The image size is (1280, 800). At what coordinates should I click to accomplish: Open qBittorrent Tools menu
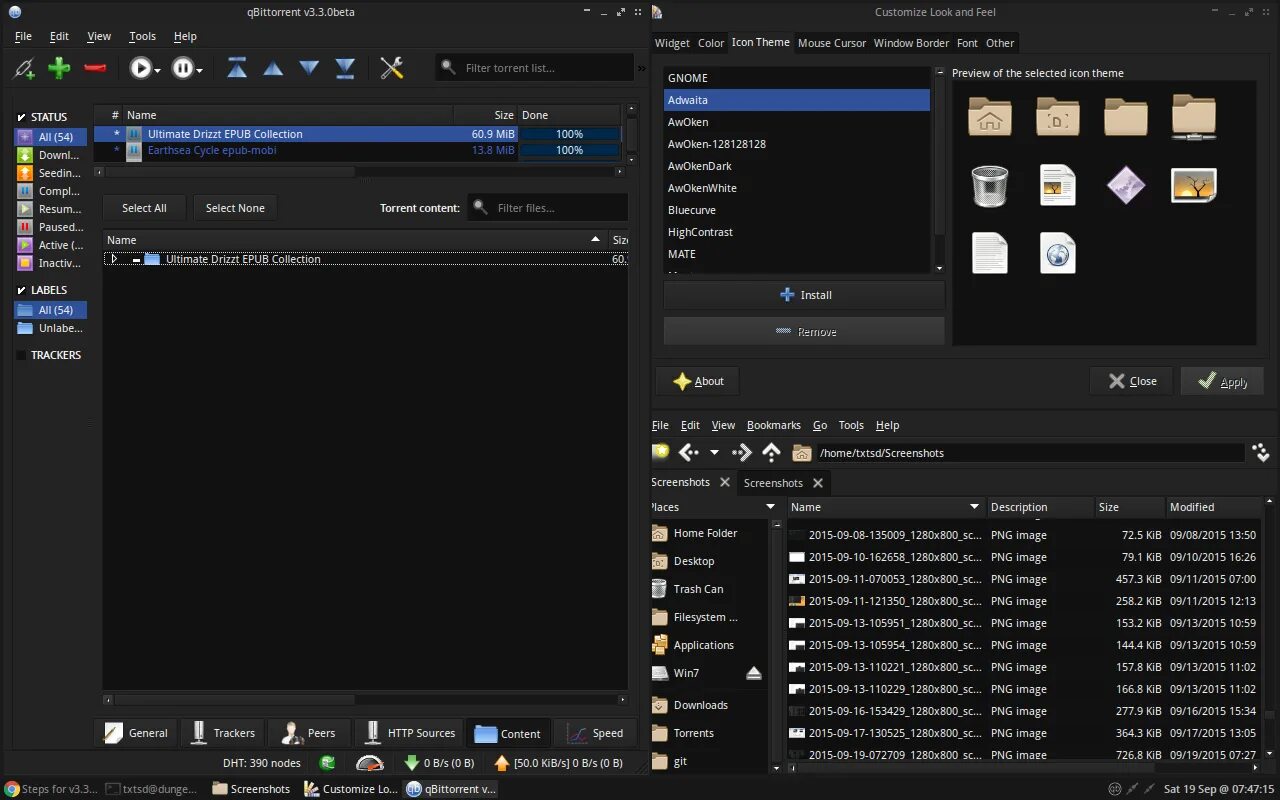[142, 36]
